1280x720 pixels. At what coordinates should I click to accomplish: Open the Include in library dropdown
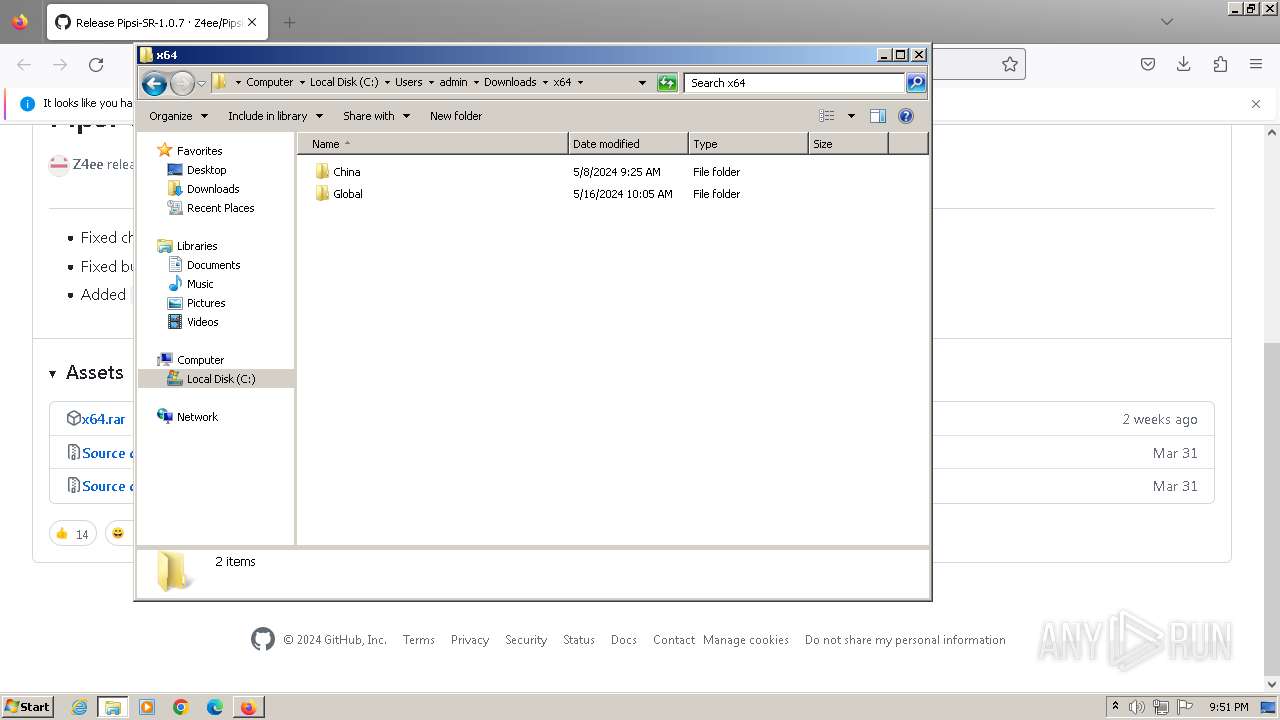click(x=274, y=116)
